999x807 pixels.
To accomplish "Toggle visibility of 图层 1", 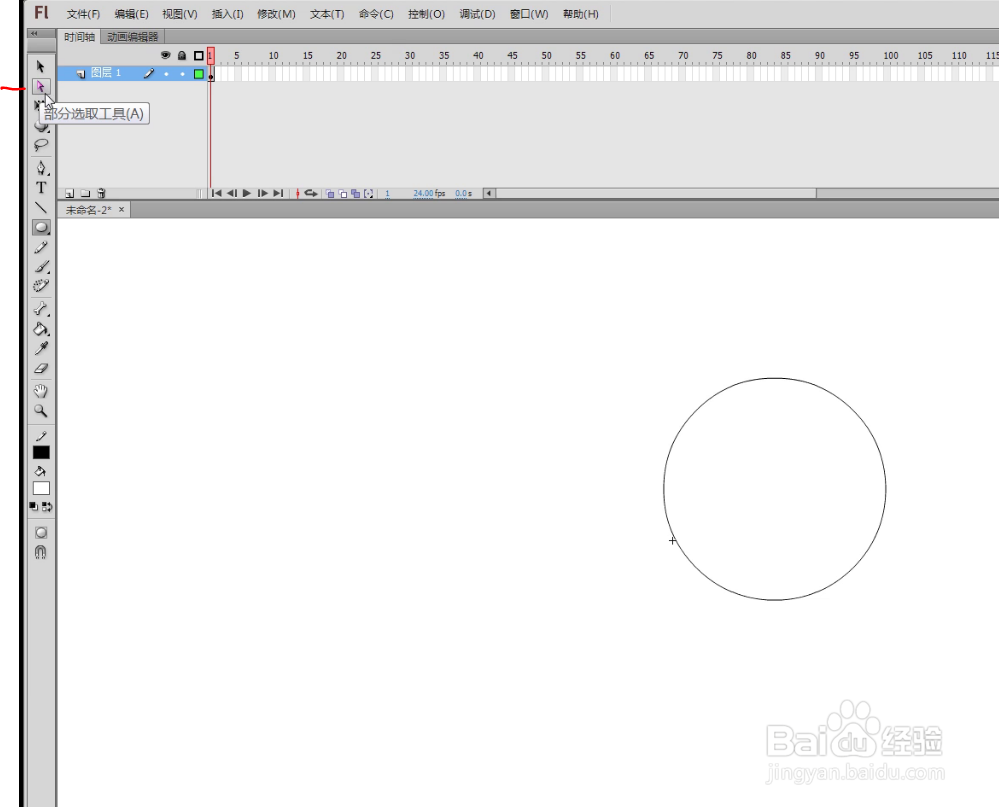I will 165,73.
